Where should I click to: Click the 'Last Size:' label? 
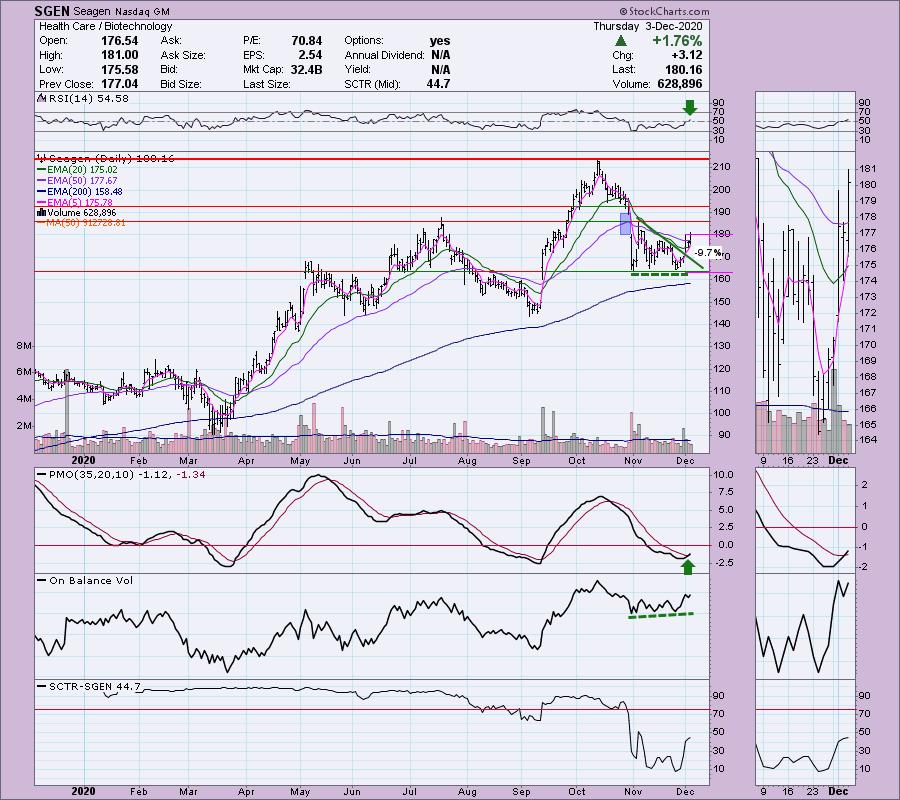pos(266,84)
